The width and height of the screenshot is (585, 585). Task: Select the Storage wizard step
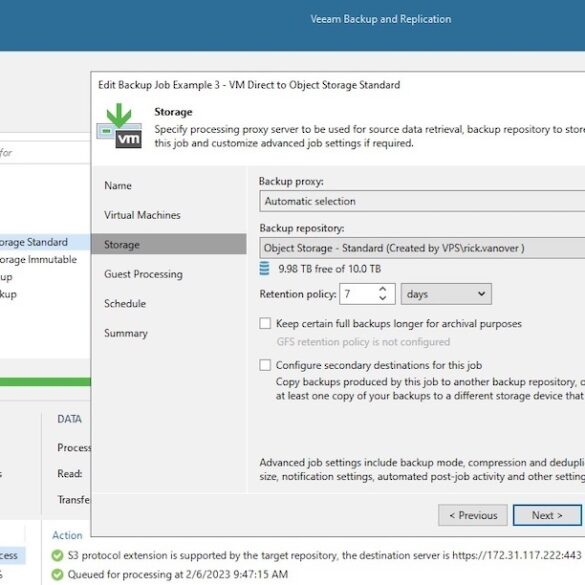169,244
